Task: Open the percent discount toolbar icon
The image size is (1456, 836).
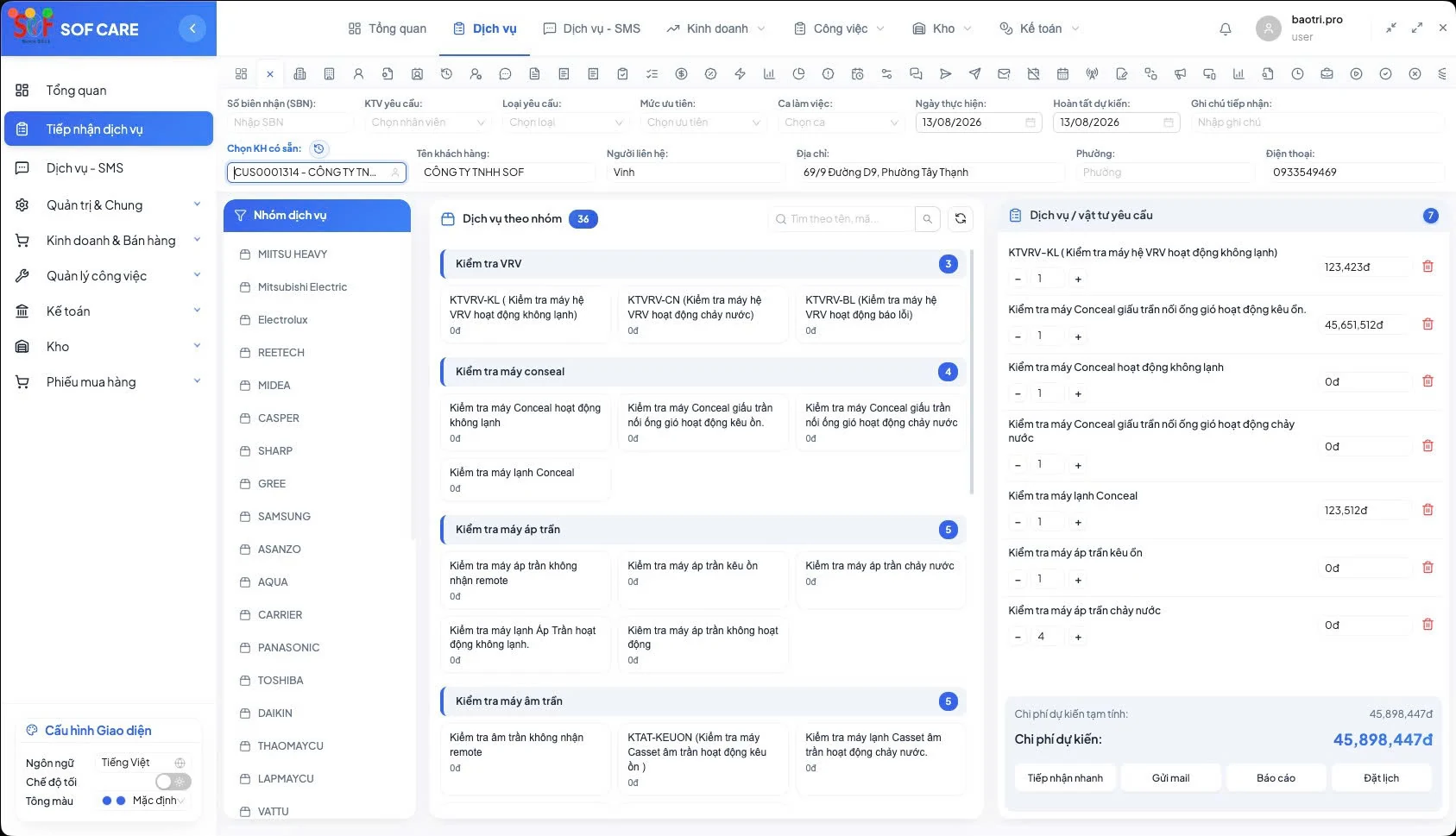Action: 710,74
